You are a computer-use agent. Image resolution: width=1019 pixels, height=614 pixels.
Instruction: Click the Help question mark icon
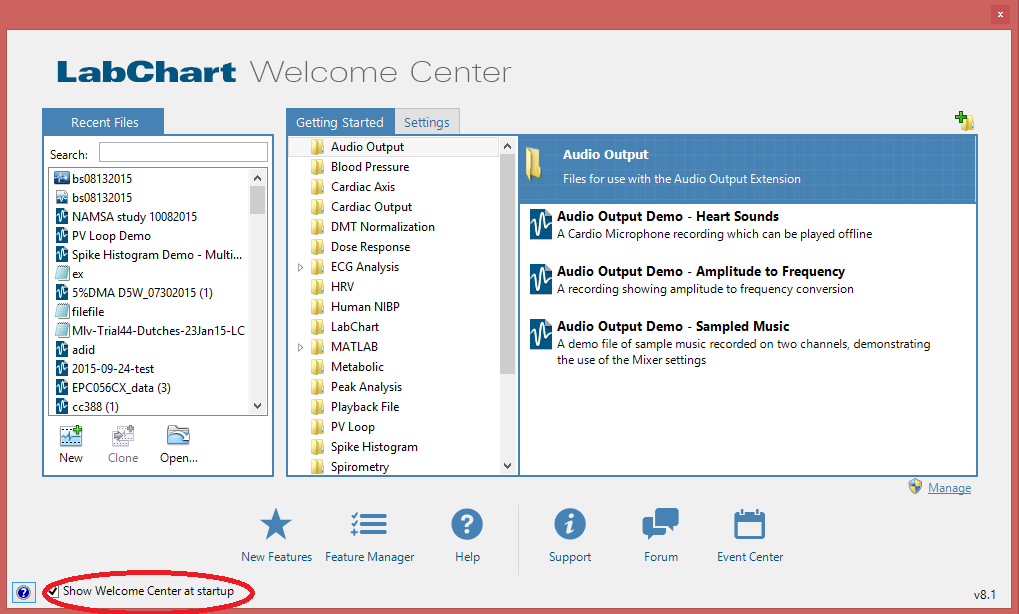tap(467, 524)
